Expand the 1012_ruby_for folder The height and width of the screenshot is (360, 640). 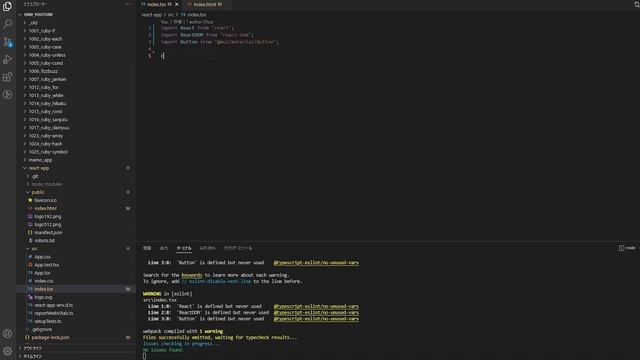pos(43,87)
